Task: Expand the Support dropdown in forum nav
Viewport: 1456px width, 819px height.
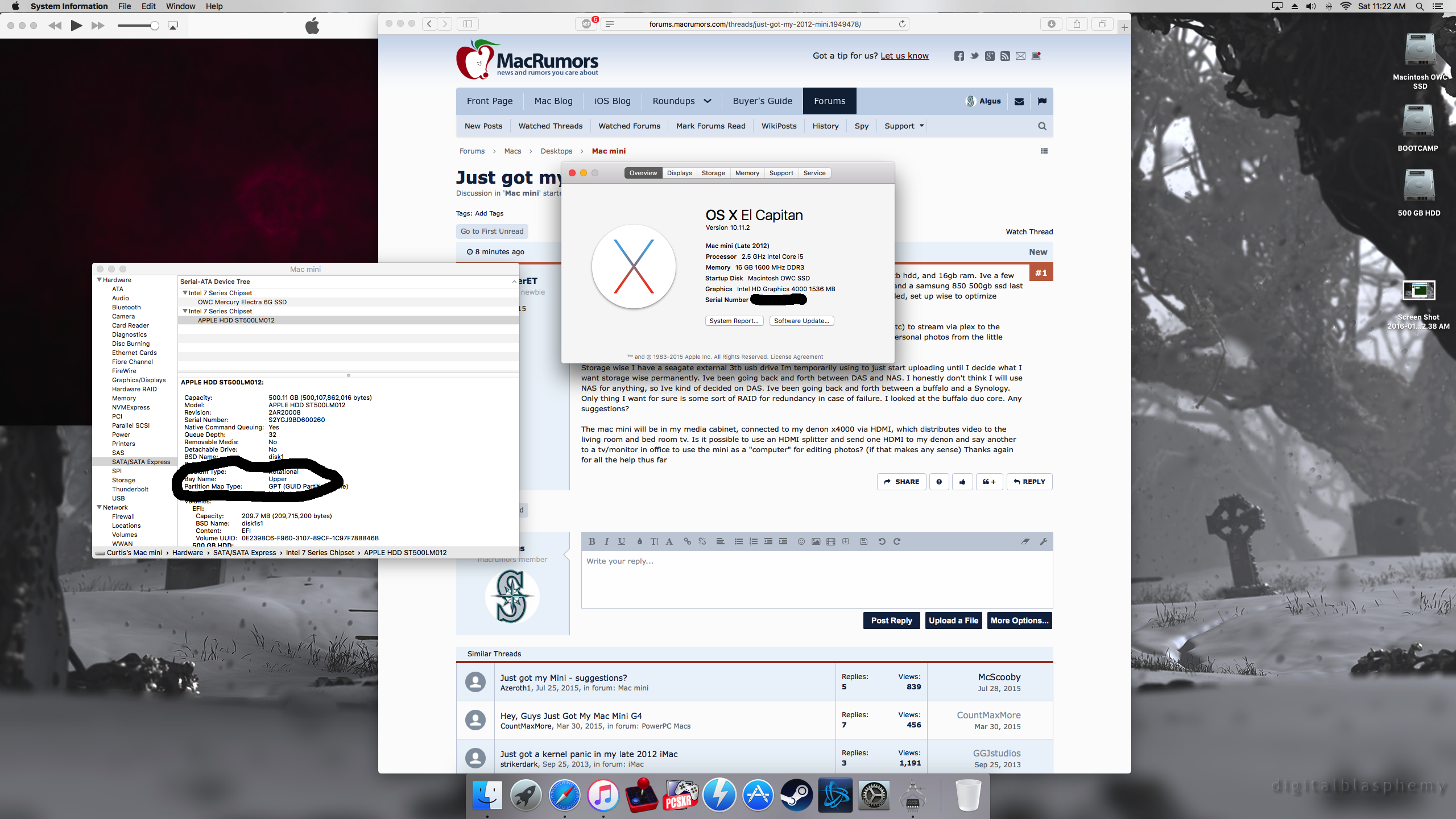Action: click(x=904, y=126)
